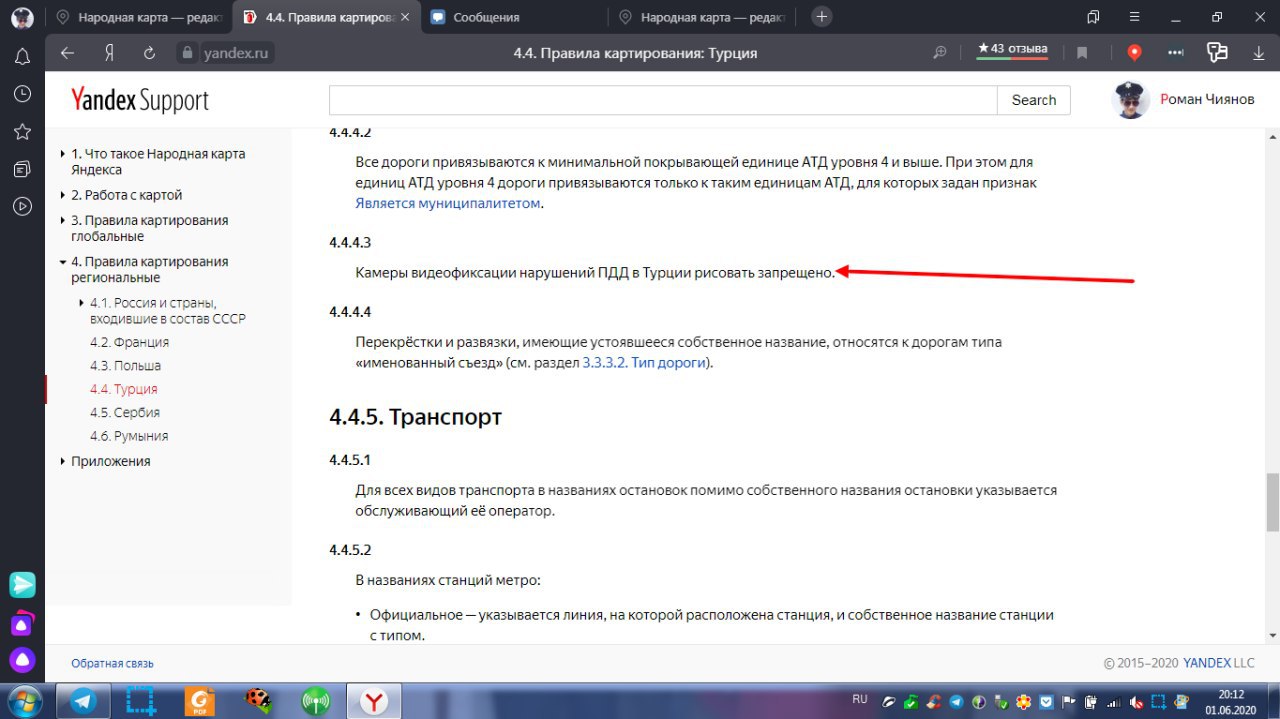Switch to the Сообщения tab
The image size is (1280, 719).
point(512,17)
